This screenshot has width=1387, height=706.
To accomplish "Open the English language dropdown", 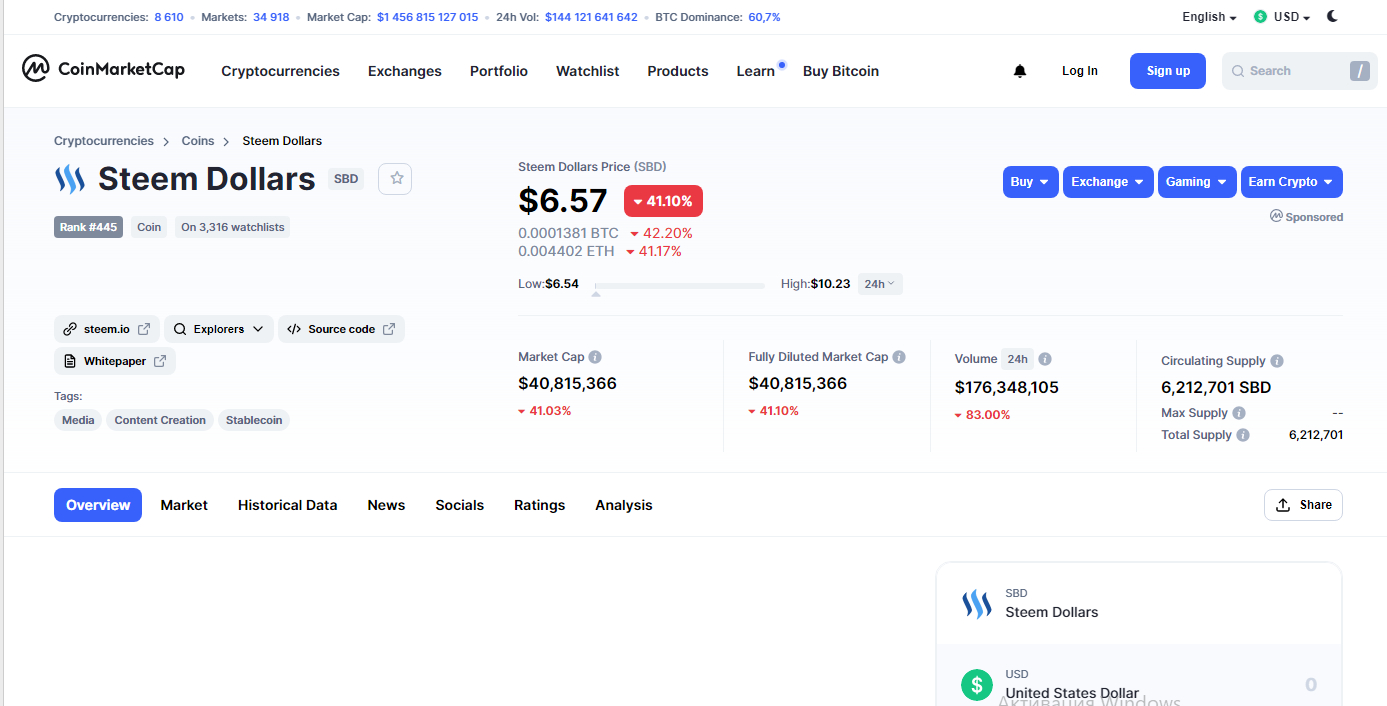I will pyautogui.click(x=1209, y=17).
